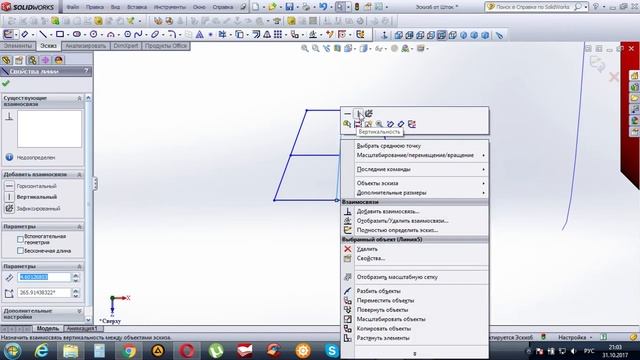Switch to the DimXpert tab

[126, 46]
